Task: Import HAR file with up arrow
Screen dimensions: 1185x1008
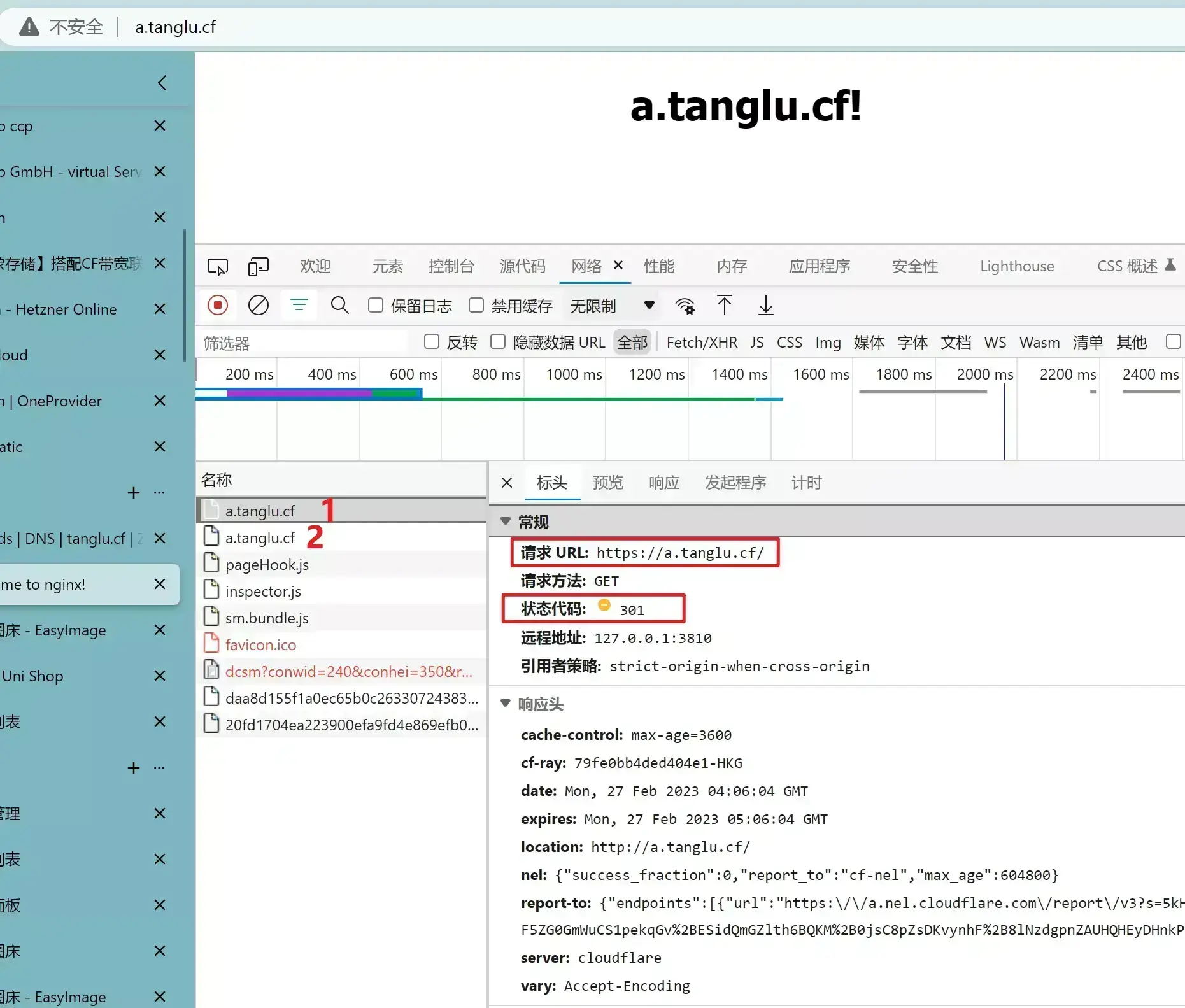Action: click(x=725, y=306)
